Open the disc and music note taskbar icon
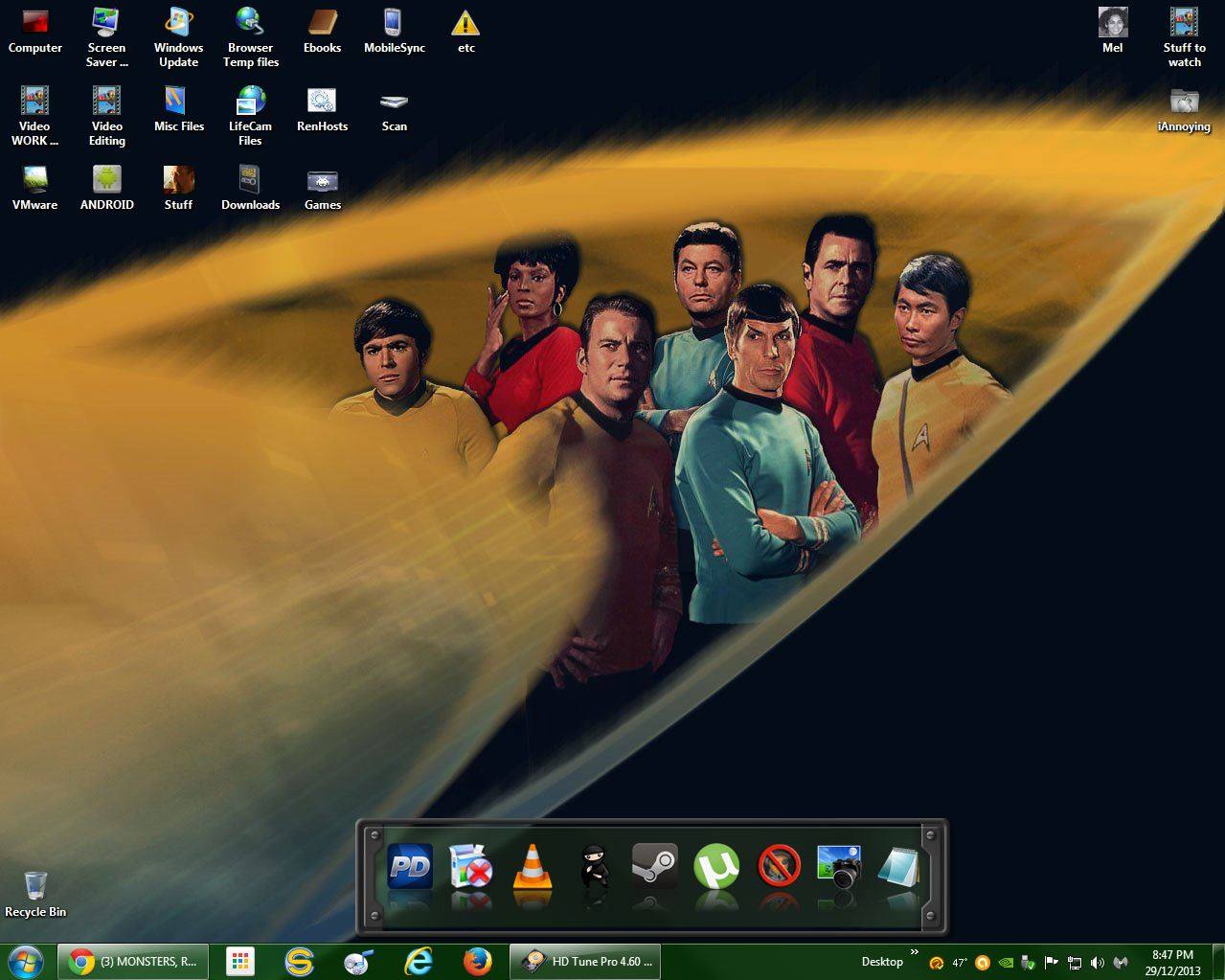Viewport: 1225px width, 980px height. pos(359,962)
